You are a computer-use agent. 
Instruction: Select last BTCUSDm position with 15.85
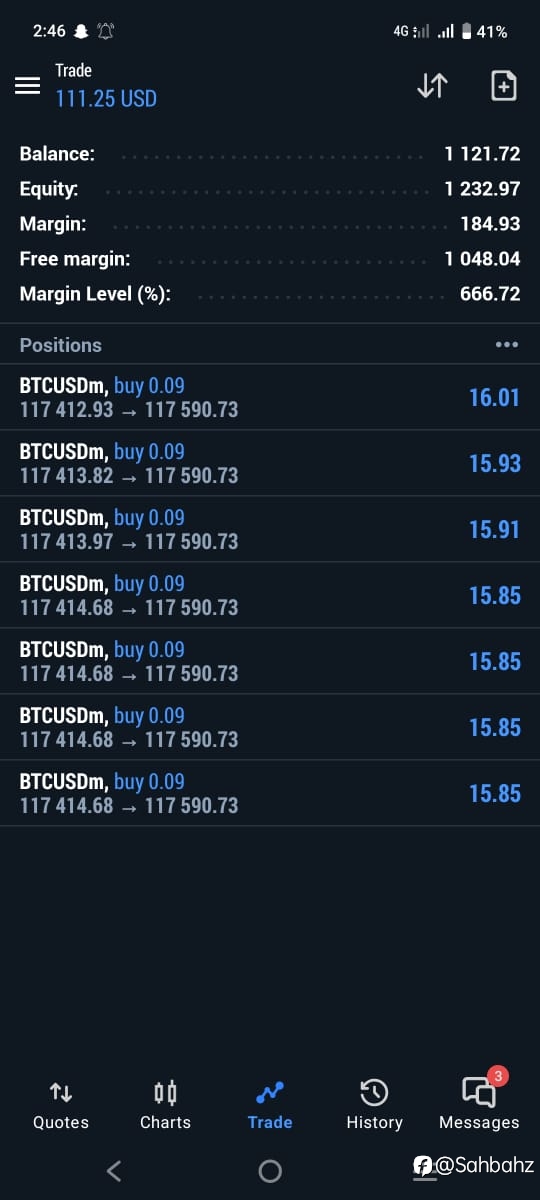coord(270,793)
